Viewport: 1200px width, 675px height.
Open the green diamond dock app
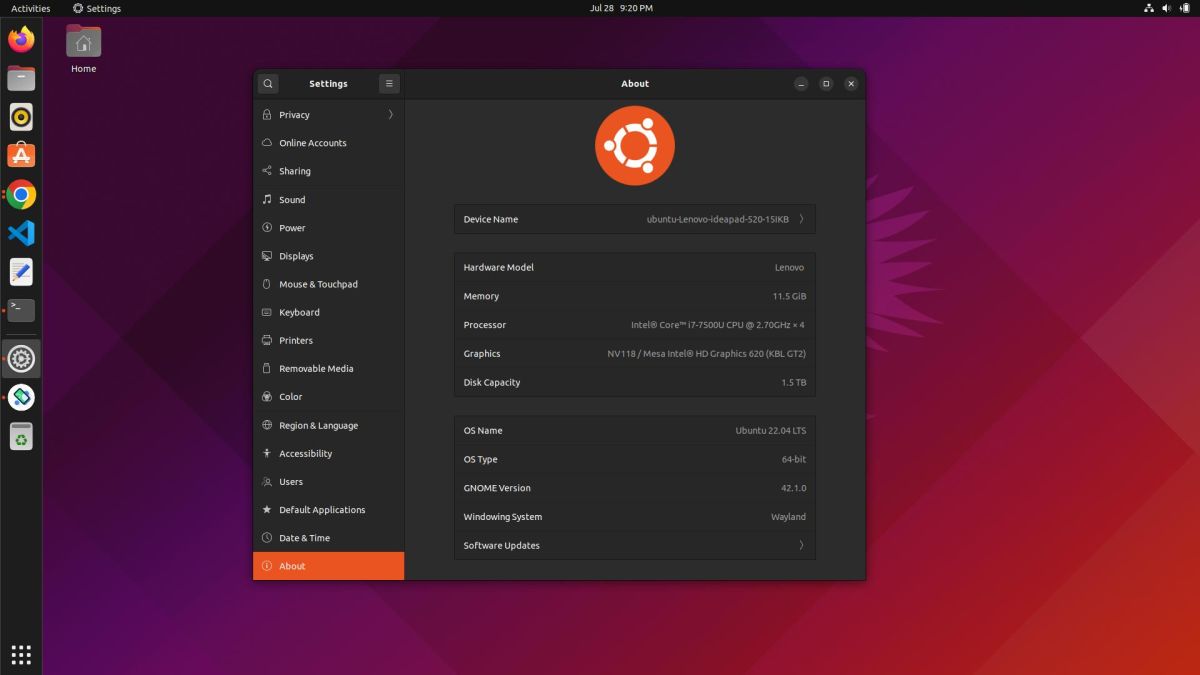pos(21,397)
